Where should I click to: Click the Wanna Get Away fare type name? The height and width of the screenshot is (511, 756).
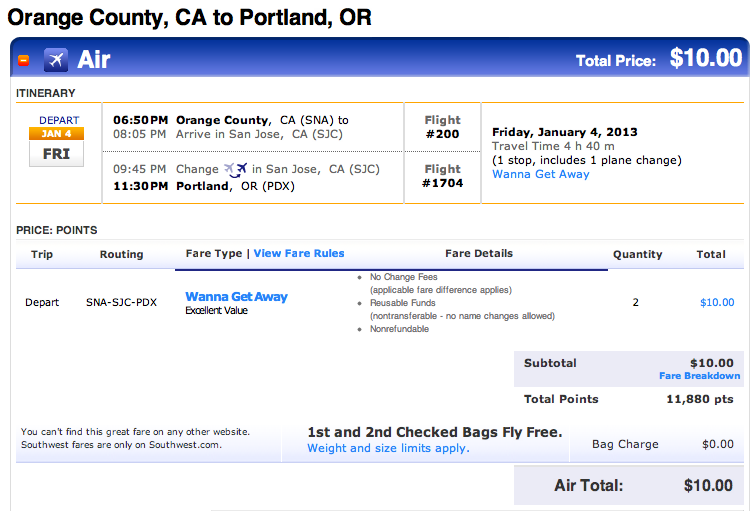pos(236,296)
